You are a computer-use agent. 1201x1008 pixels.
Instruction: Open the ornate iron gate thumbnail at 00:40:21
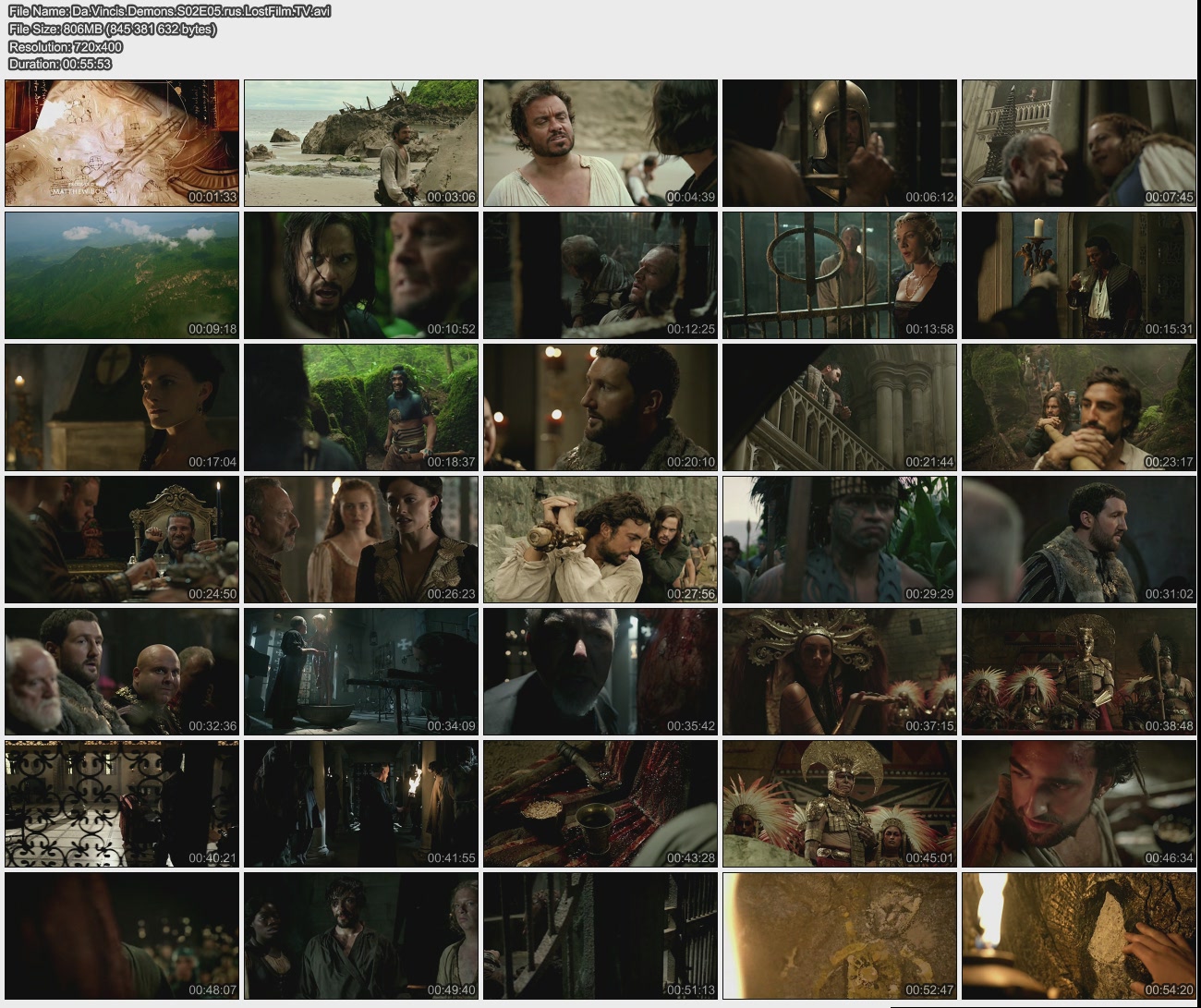pos(122,804)
